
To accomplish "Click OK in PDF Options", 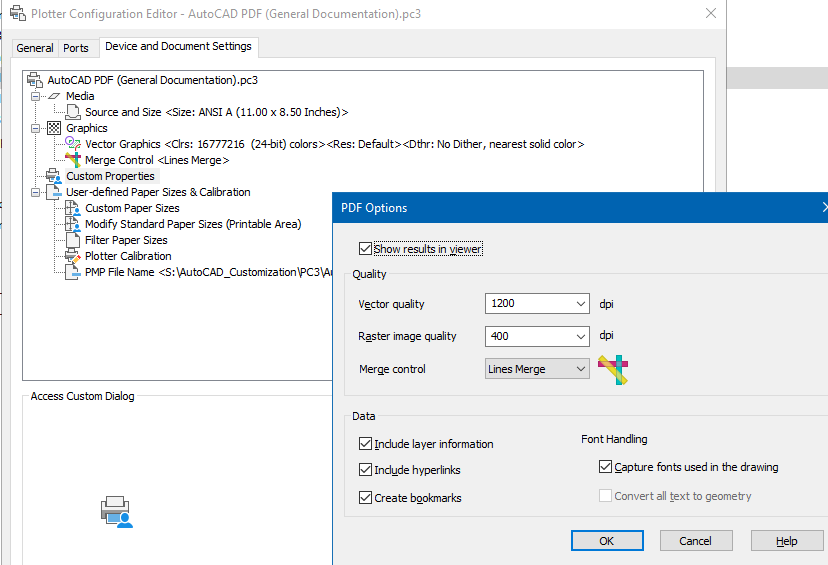I will pyautogui.click(x=607, y=541).
